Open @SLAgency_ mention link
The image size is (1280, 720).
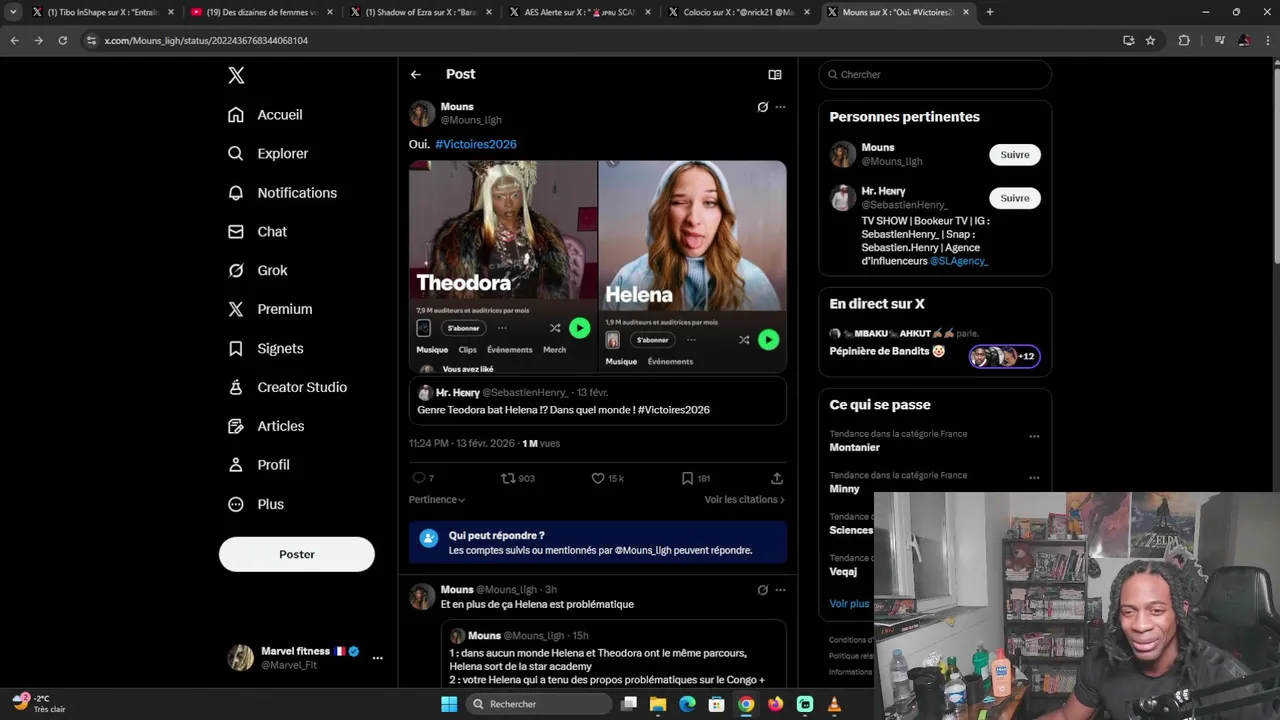click(x=959, y=261)
